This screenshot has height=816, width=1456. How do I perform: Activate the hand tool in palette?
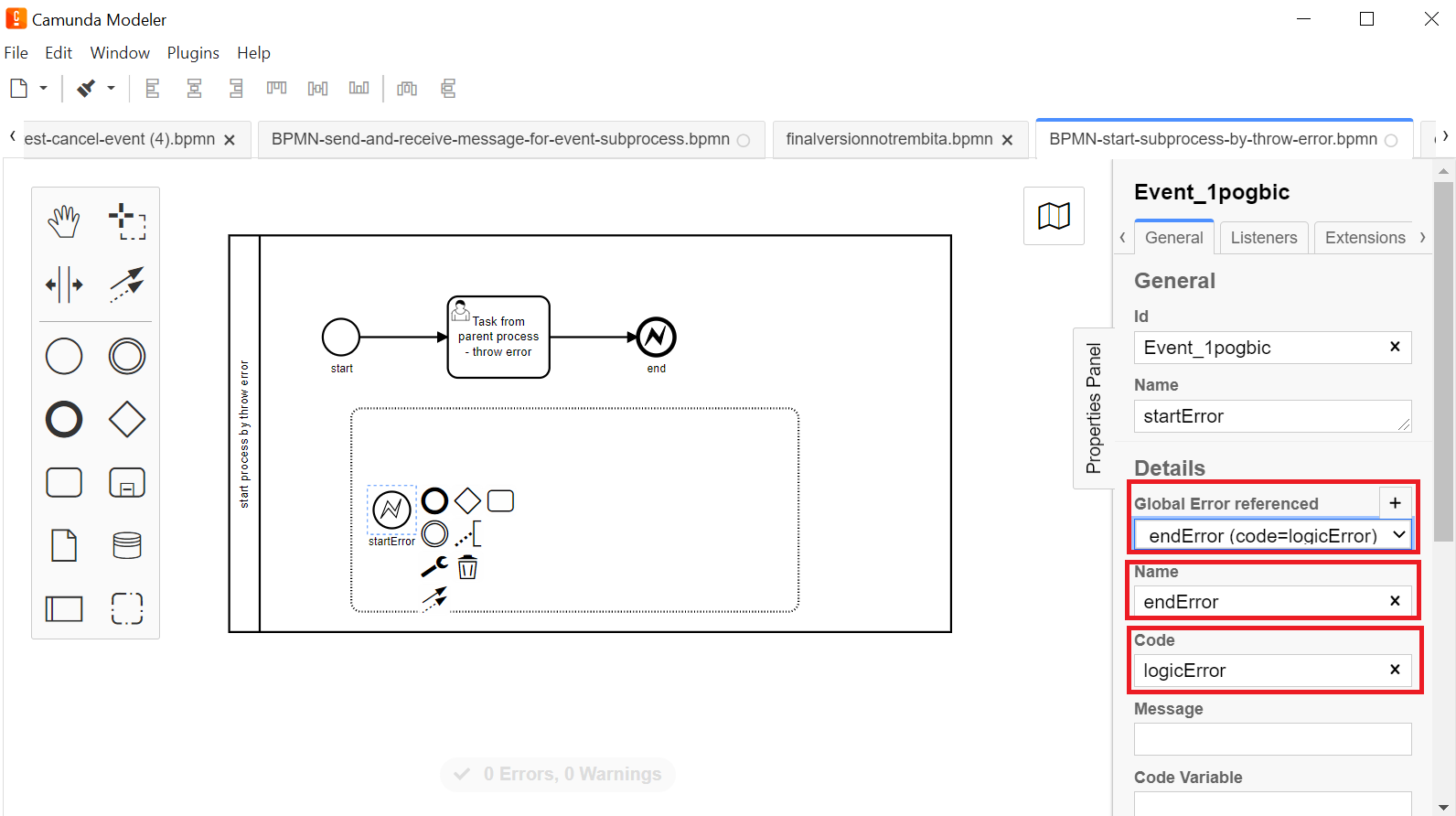point(64,221)
